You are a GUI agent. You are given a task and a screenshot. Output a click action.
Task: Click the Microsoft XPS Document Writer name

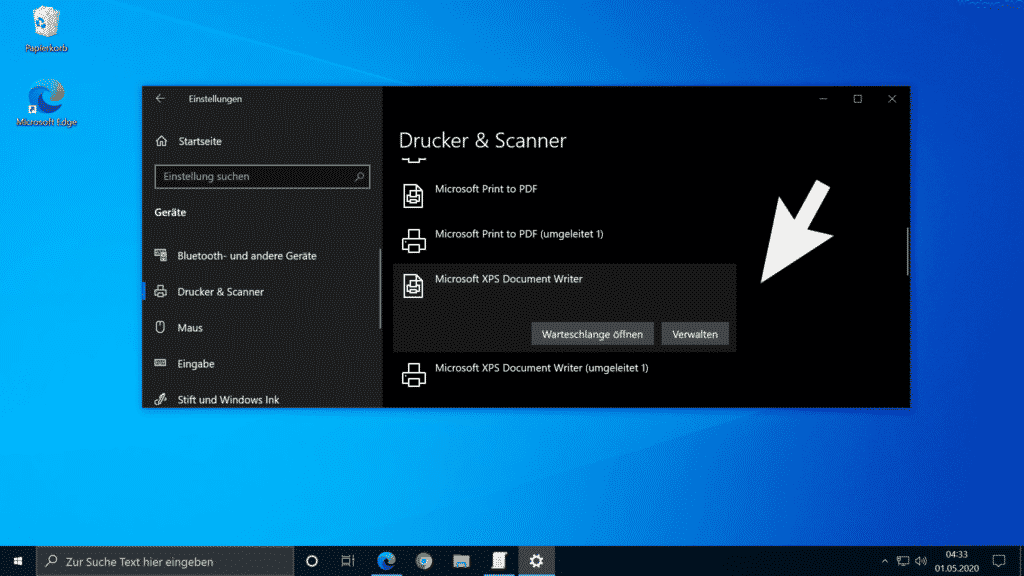(509, 279)
